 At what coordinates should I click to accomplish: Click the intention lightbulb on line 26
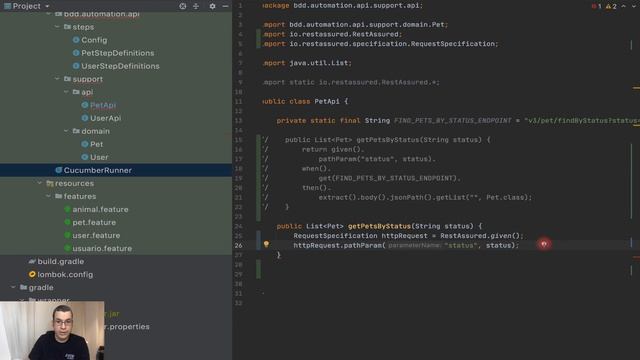coord(266,244)
